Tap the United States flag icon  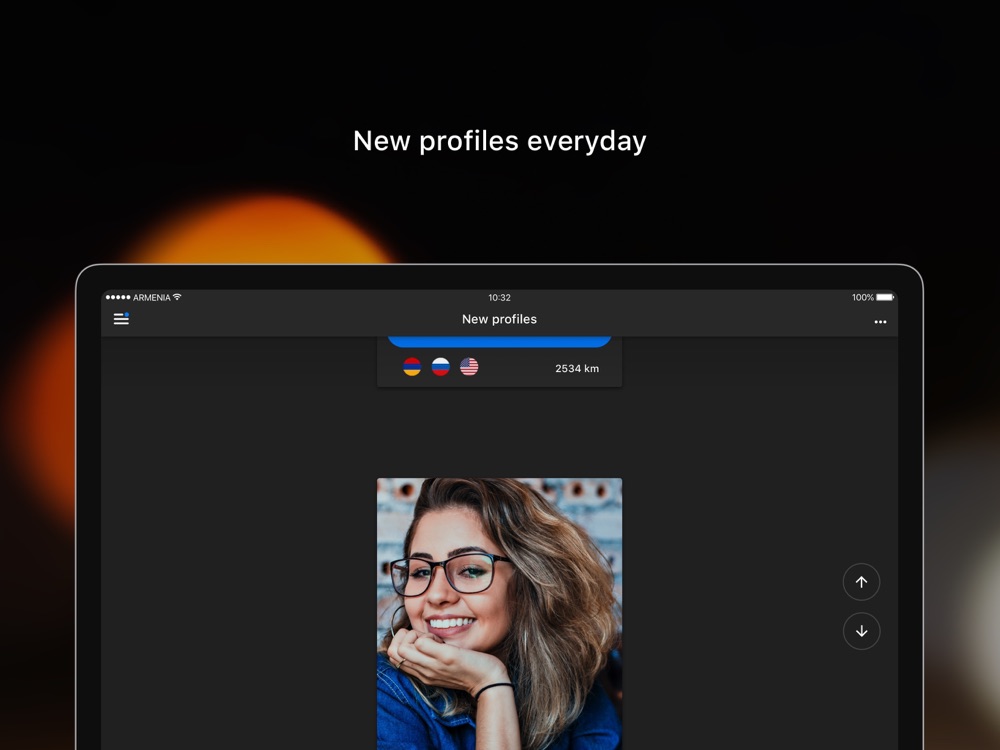click(x=469, y=367)
